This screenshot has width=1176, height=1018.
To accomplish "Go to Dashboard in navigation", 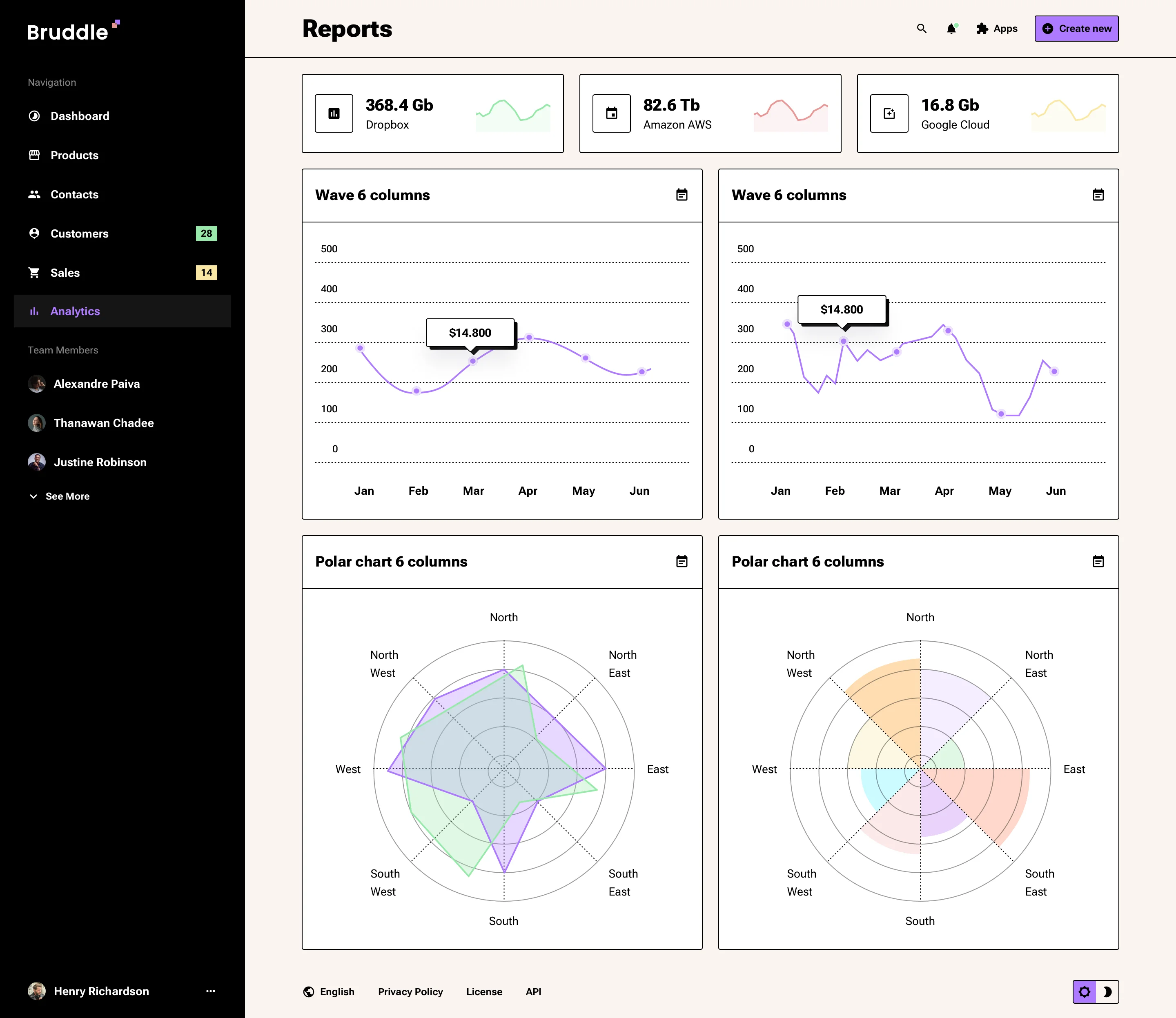I will point(80,116).
